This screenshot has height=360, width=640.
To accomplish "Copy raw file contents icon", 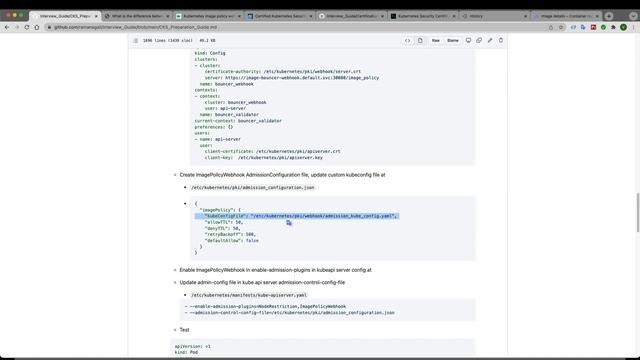I will coord(479,40).
